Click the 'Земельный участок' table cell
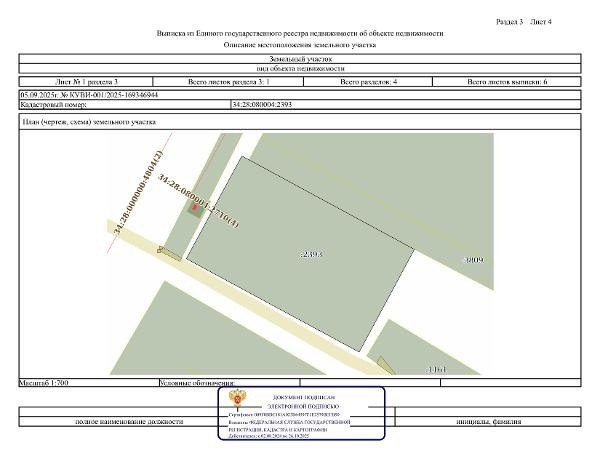Viewport: 600px width, 464px height. 300,59
